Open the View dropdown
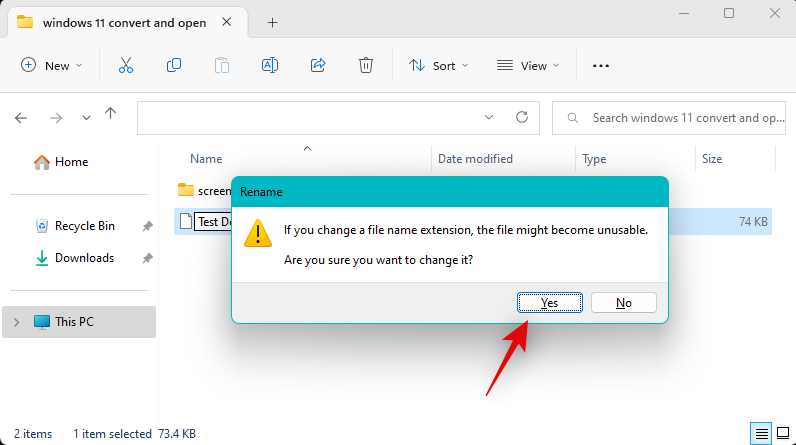Screen dimensions: 796x445 (x=528, y=65)
